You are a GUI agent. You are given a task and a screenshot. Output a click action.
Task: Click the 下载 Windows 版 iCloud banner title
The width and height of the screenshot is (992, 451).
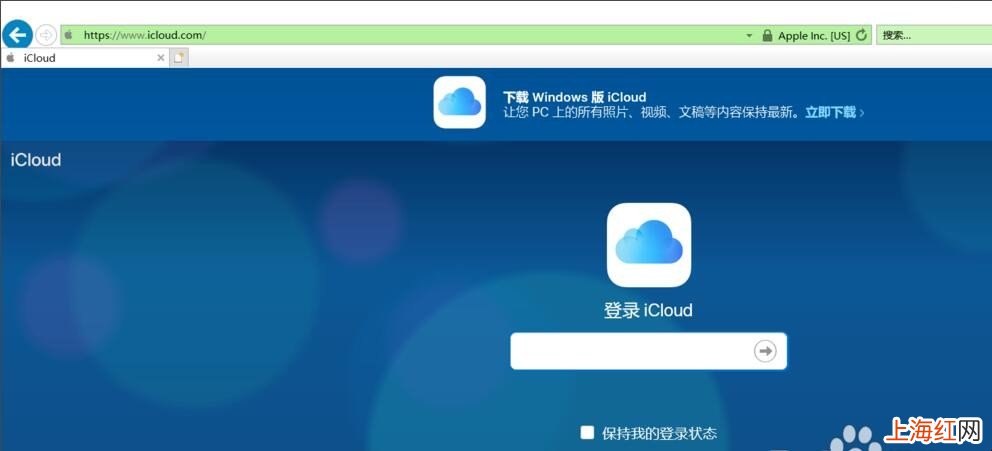574,97
